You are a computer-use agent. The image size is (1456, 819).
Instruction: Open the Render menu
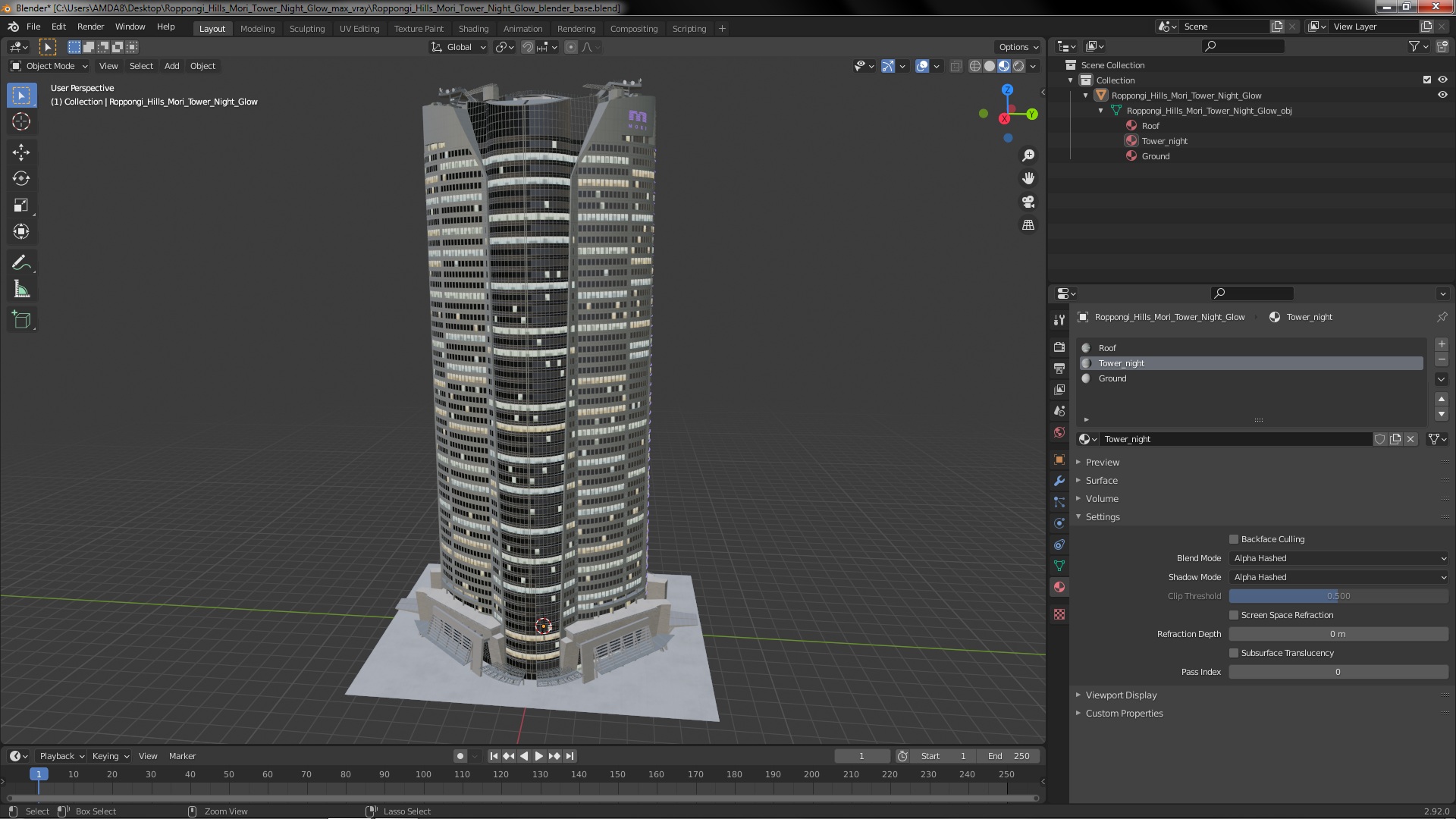[90, 27]
